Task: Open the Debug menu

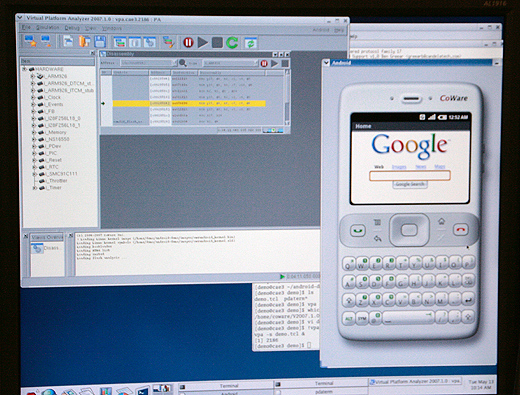Action: 72,28
